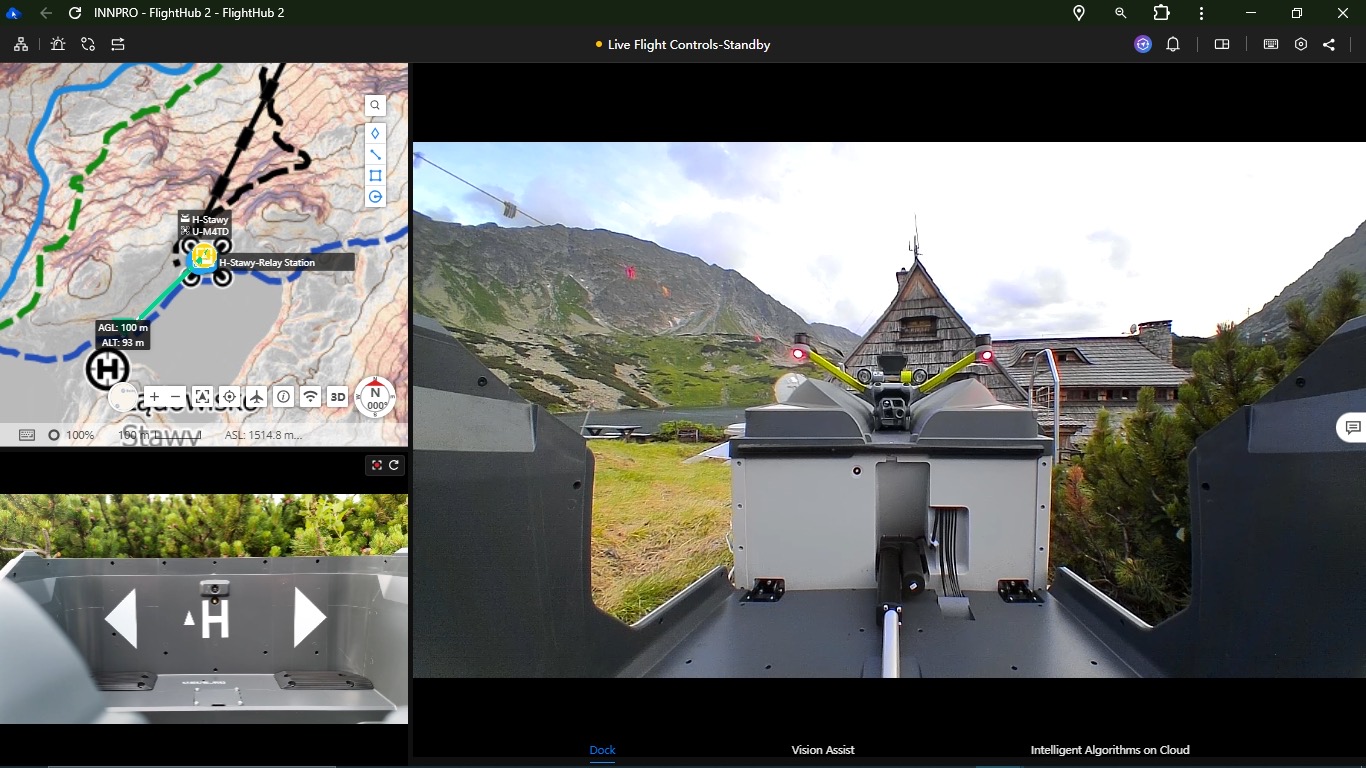This screenshot has width=1366, height=768.
Task: Click the Wi-Fi signal icon on map toolbar
Action: click(x=311, y=397)
